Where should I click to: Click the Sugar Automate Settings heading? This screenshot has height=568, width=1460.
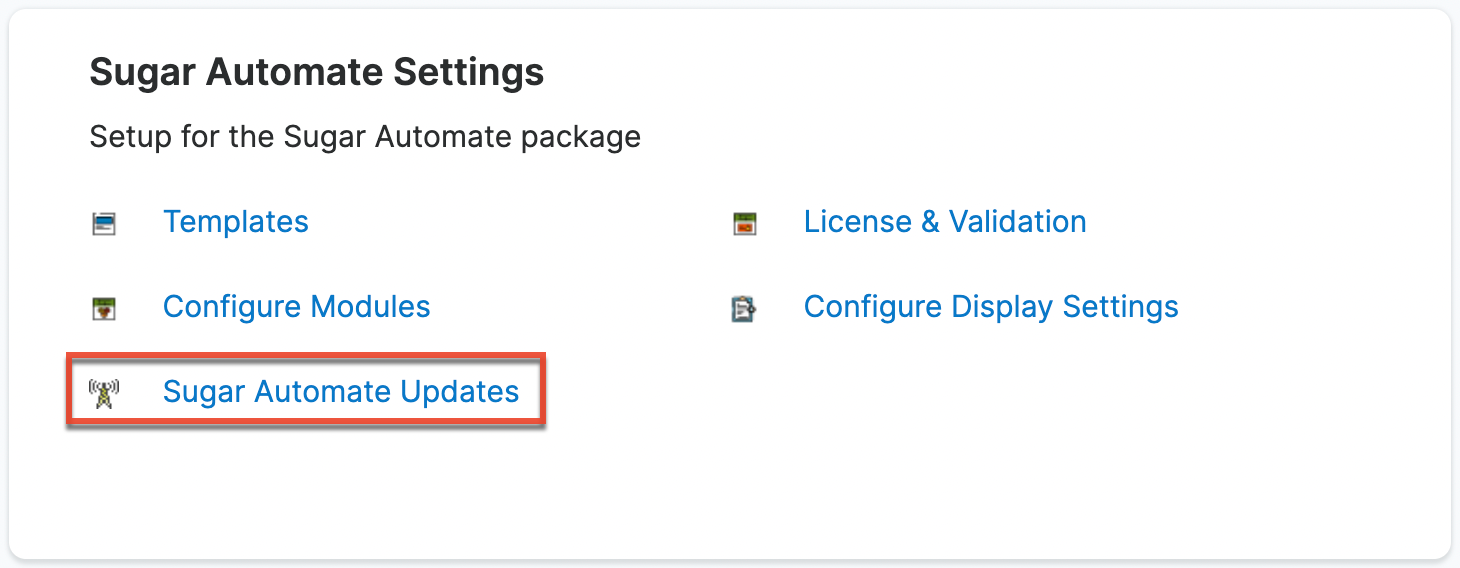(316, 72)
